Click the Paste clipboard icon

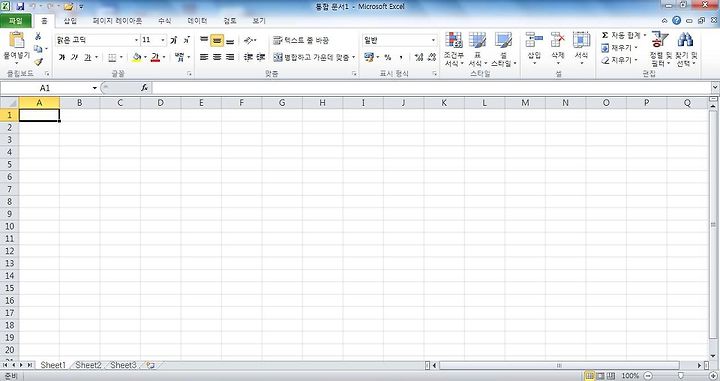[16, 40]
